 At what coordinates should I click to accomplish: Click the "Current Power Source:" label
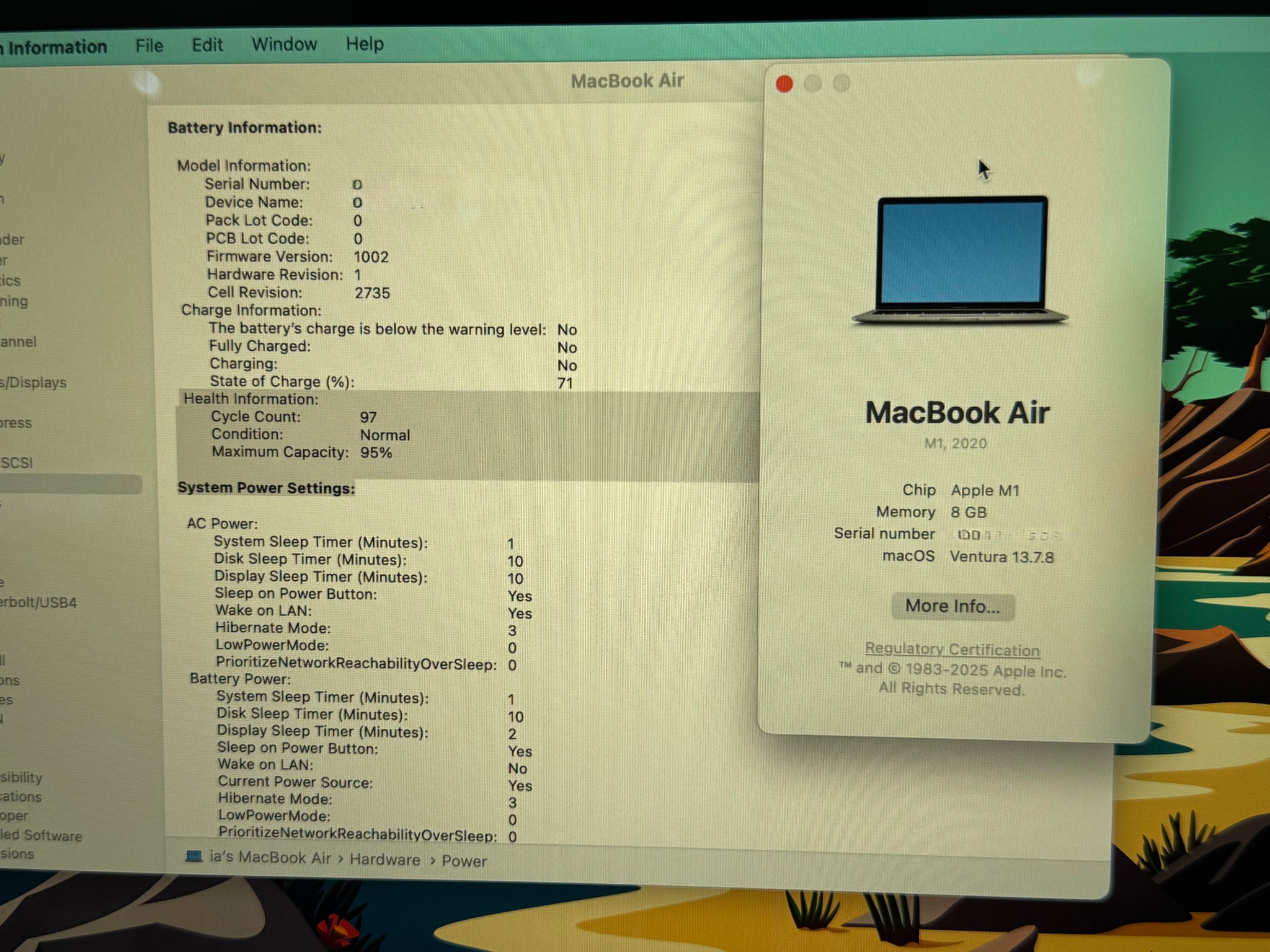coord(296,782)
